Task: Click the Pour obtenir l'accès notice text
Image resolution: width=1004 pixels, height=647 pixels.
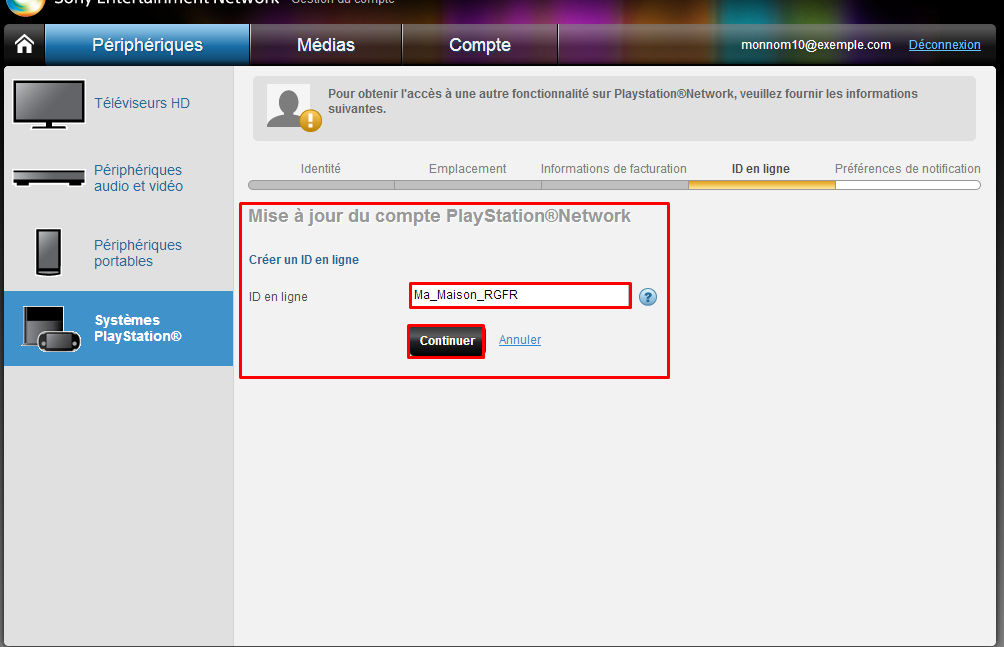Action: tap(622, 101)
